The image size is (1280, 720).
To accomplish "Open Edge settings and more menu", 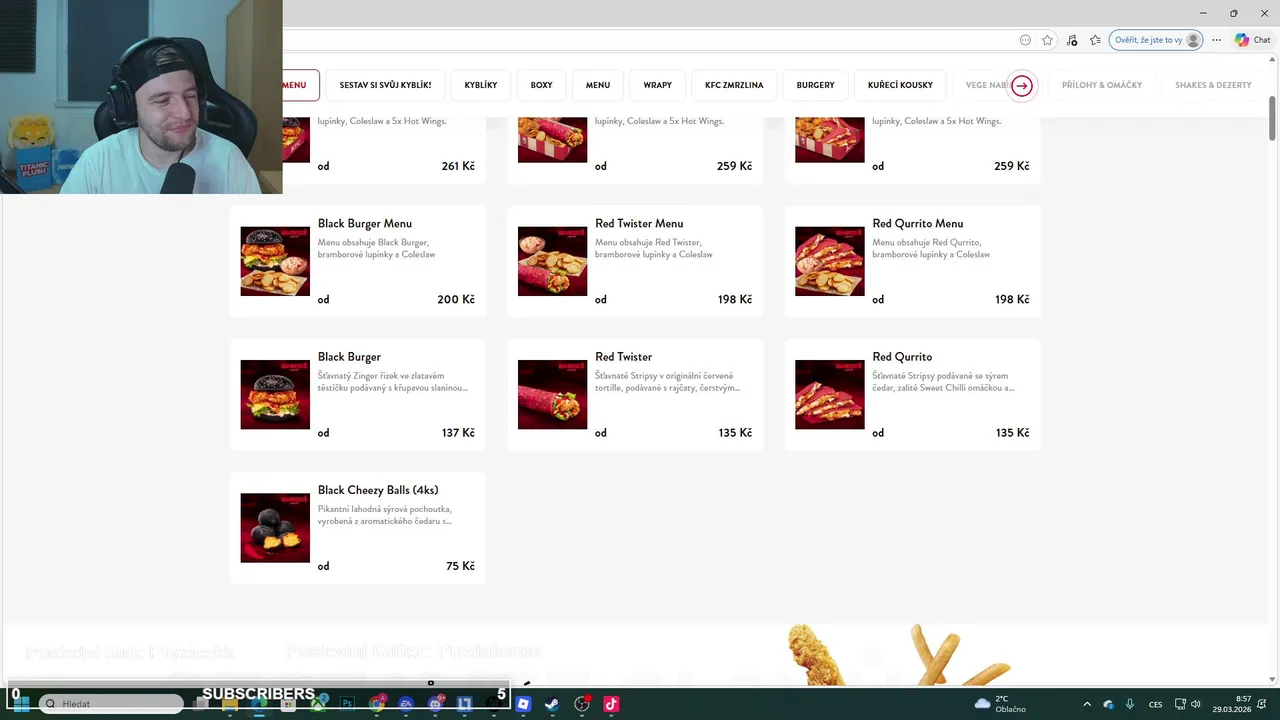I will tap(1216, 40).
